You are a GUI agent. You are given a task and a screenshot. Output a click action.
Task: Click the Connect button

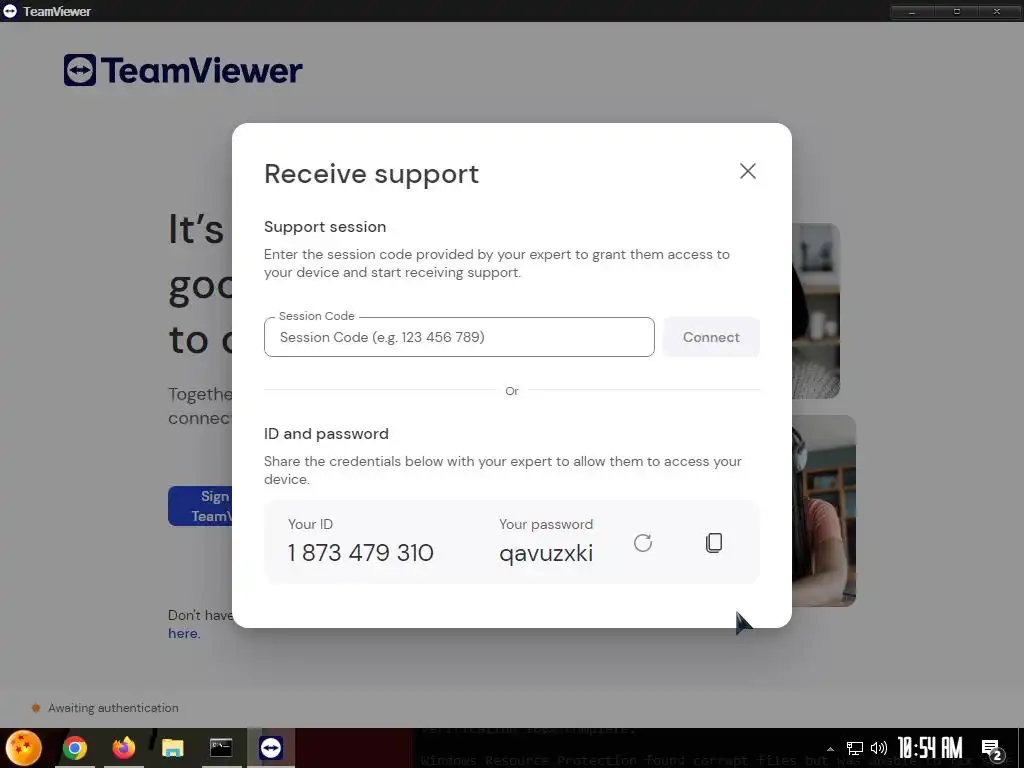coord(711,337)
